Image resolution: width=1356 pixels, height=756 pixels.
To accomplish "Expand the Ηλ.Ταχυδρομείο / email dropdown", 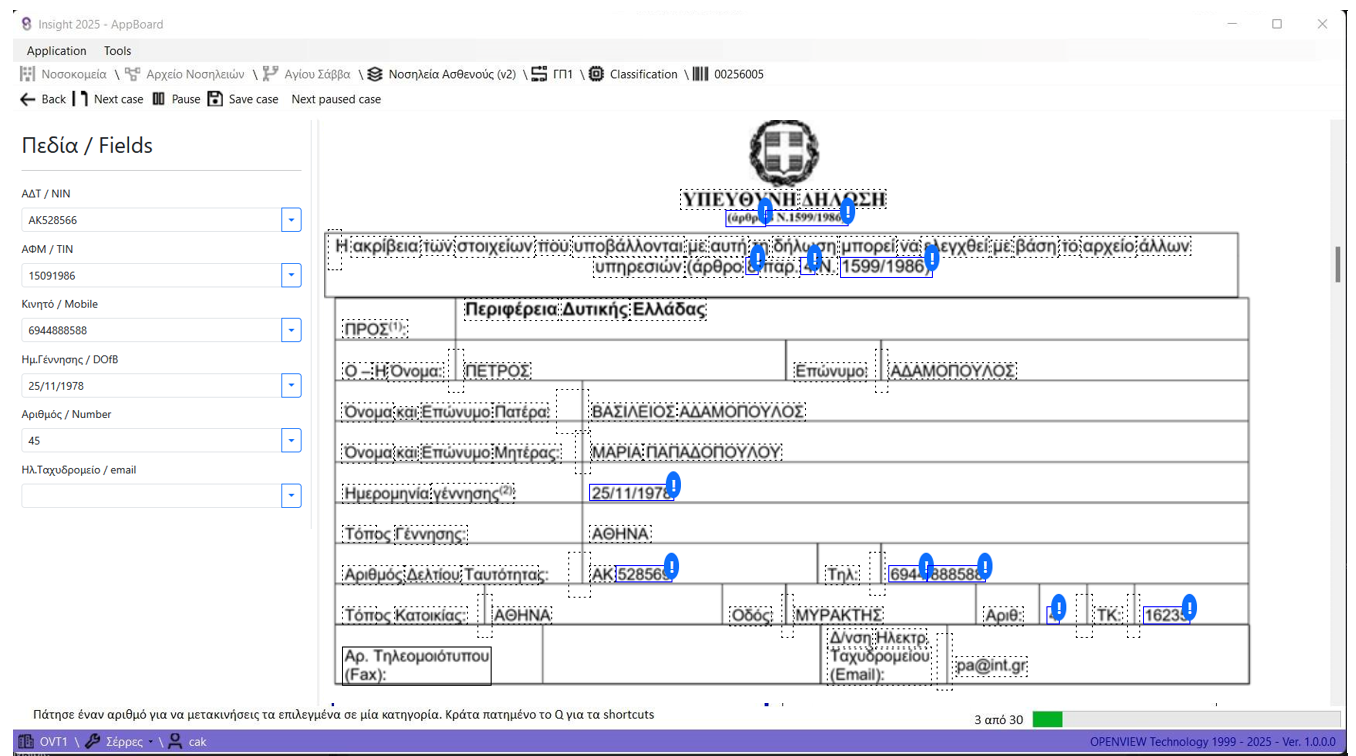I will pyautogui.click(x=291, y=496).
